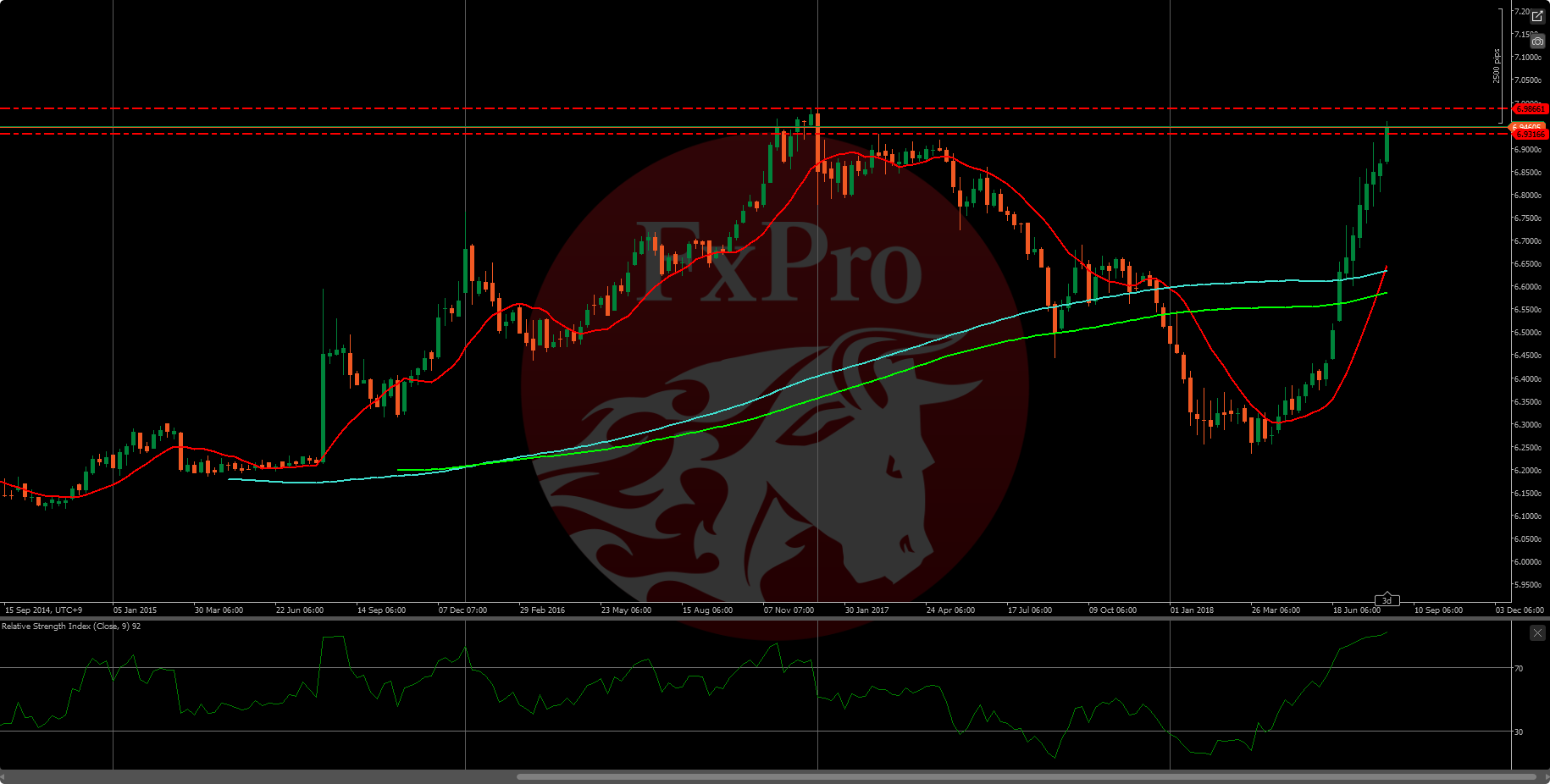Viewport: 1550px width, 784px height.
Task: Close the Relative Strength Index panel
Action: pyautogui.click(x=1537, y=632)
